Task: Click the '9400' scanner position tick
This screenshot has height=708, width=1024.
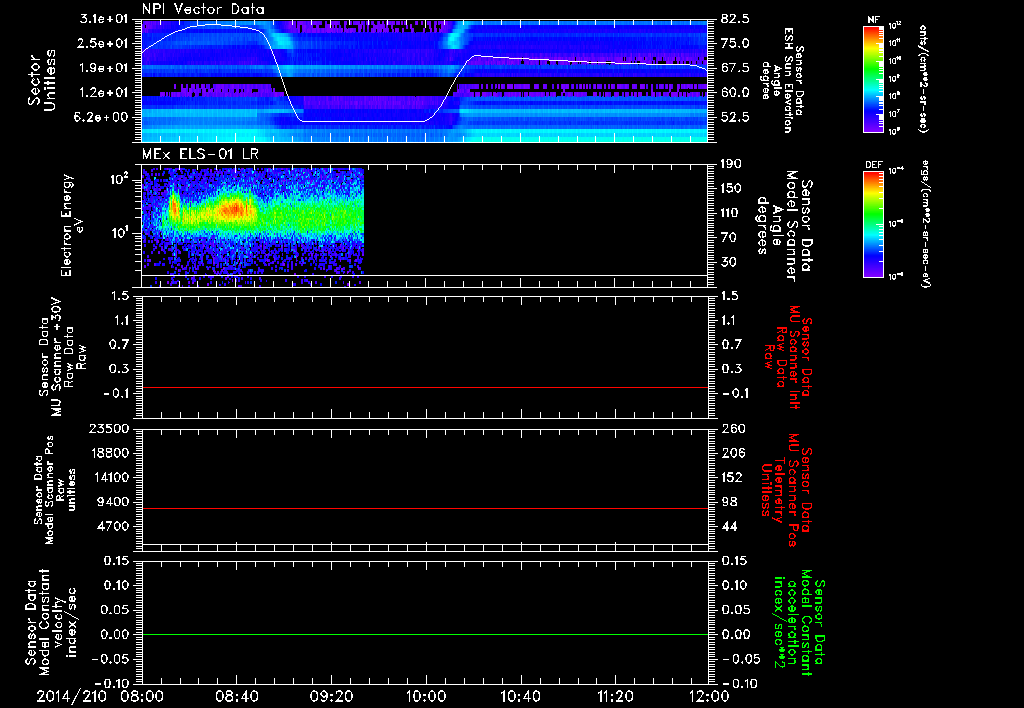Action: point(112,502)
